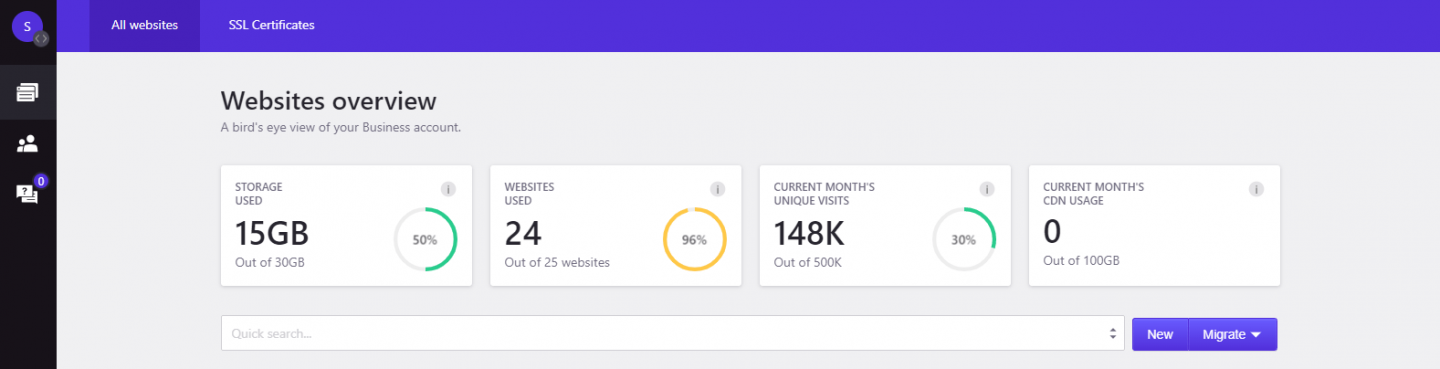Open the account avatar labeled S

tap(26, 26)
